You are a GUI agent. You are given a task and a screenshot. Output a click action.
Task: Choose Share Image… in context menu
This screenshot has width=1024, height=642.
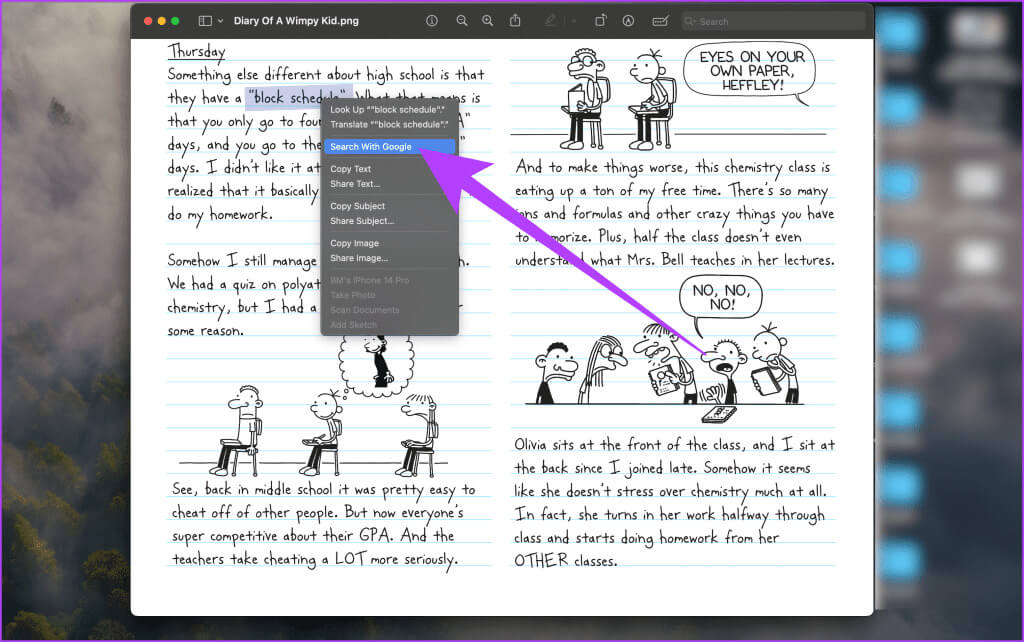click(x=389, y=259)
